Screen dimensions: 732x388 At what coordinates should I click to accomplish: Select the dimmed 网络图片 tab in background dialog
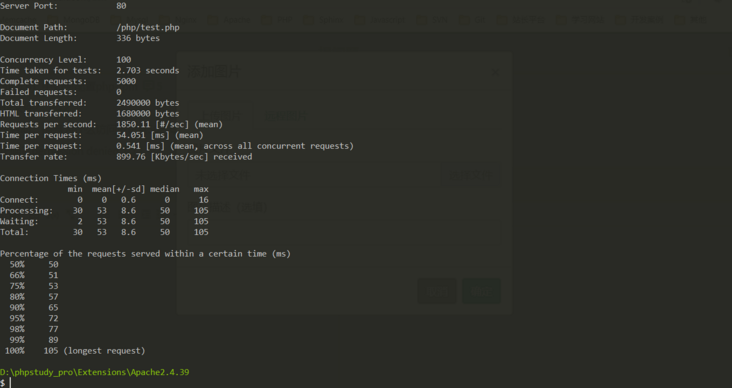click(x=286, y=115)
